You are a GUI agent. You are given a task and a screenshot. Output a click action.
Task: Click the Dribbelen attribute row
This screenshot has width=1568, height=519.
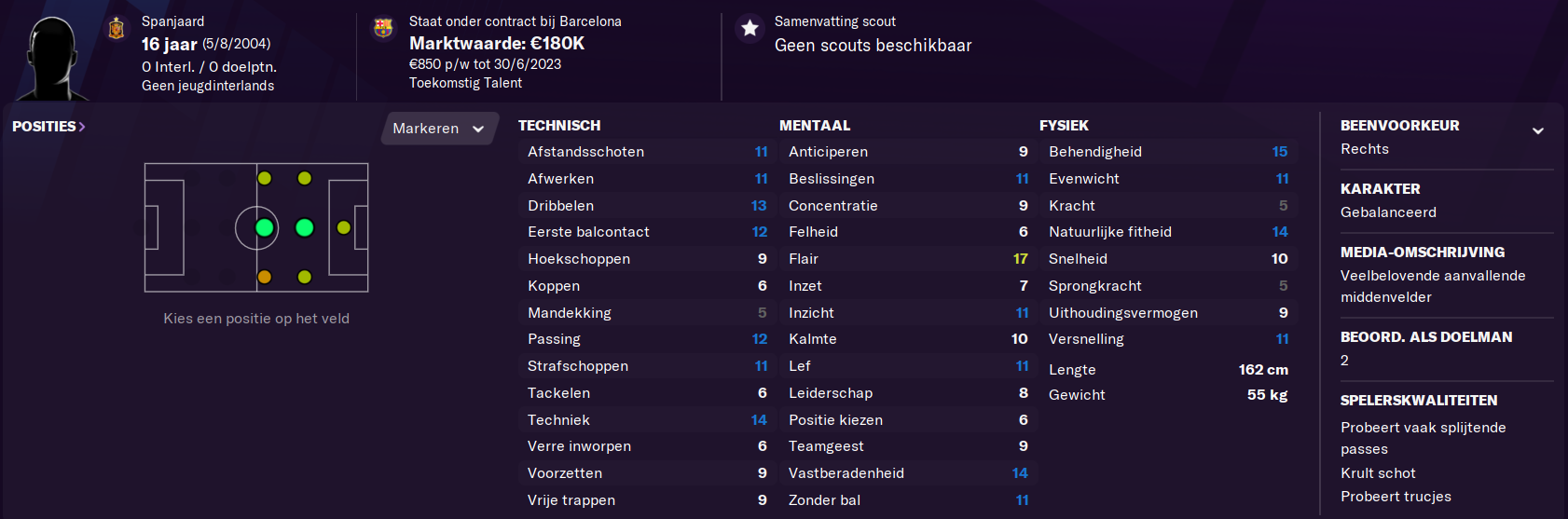[x=647, y=206]
